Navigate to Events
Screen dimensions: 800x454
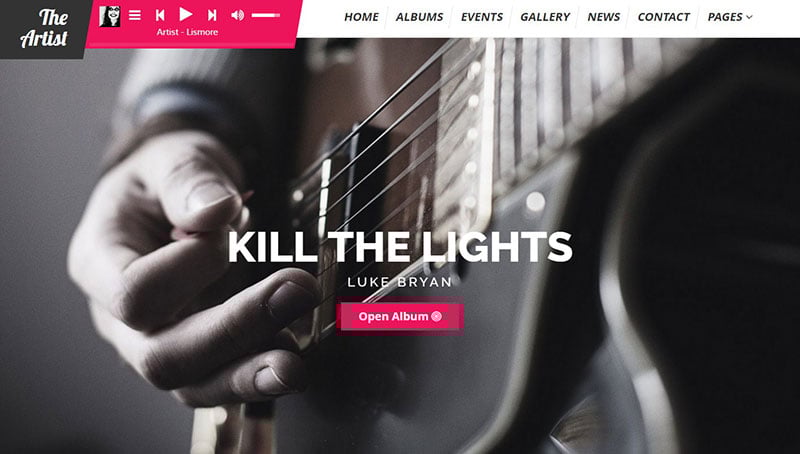482,17
